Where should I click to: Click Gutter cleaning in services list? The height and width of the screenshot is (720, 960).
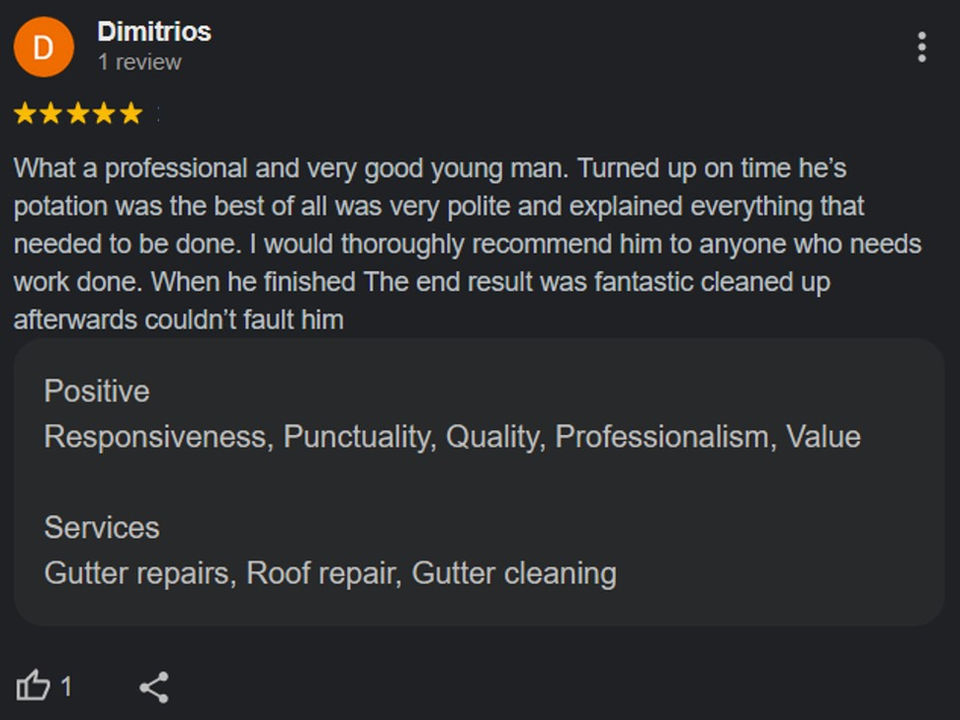(x=514, y=574)
